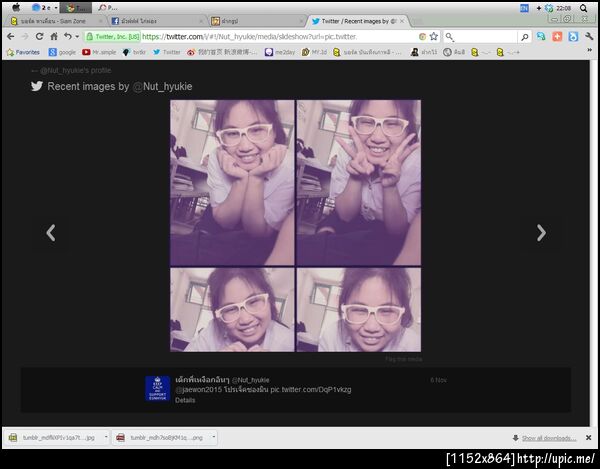Open the me2day bookmark
The height and width of the screenshot is (469, 600).
coord(280,52)
